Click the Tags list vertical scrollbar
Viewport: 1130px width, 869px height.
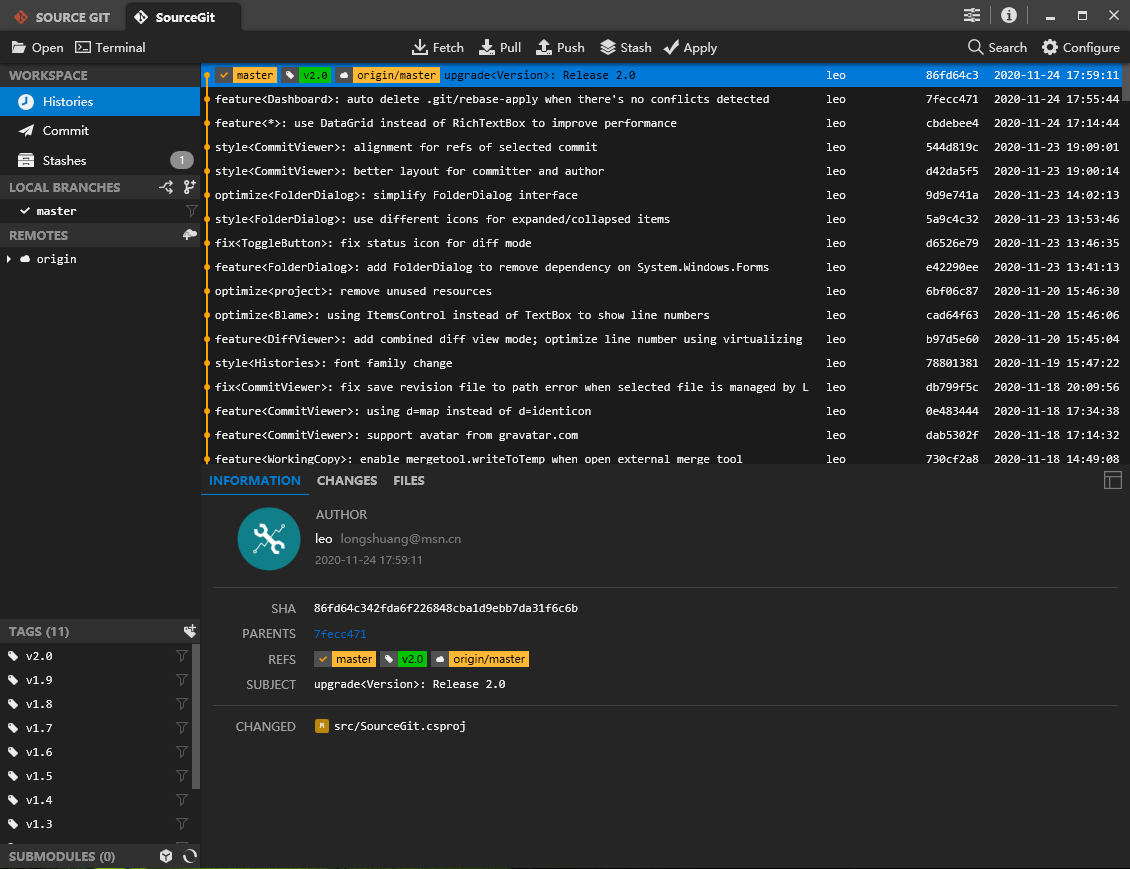click(195, 717)
